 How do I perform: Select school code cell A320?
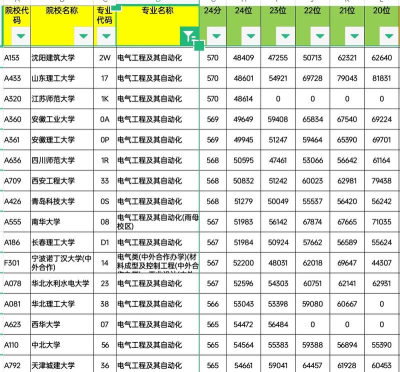[x=16, y=99]
